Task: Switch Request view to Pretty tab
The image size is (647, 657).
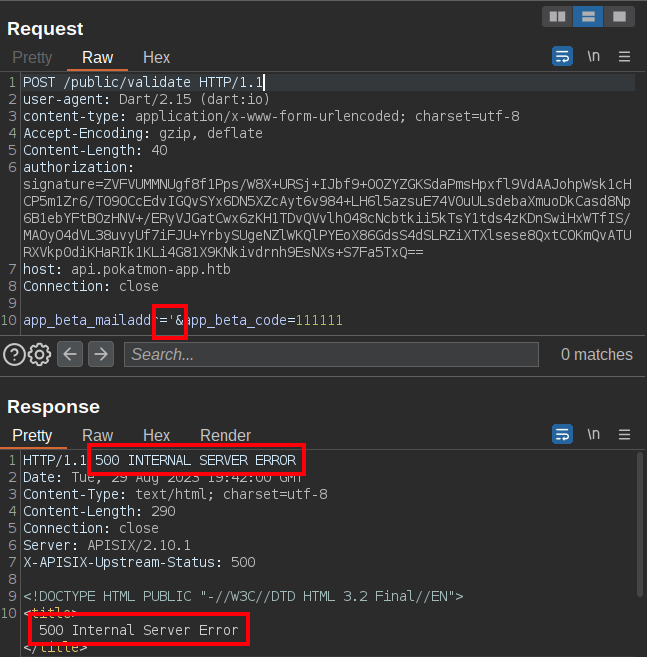Action: [32, 58]
